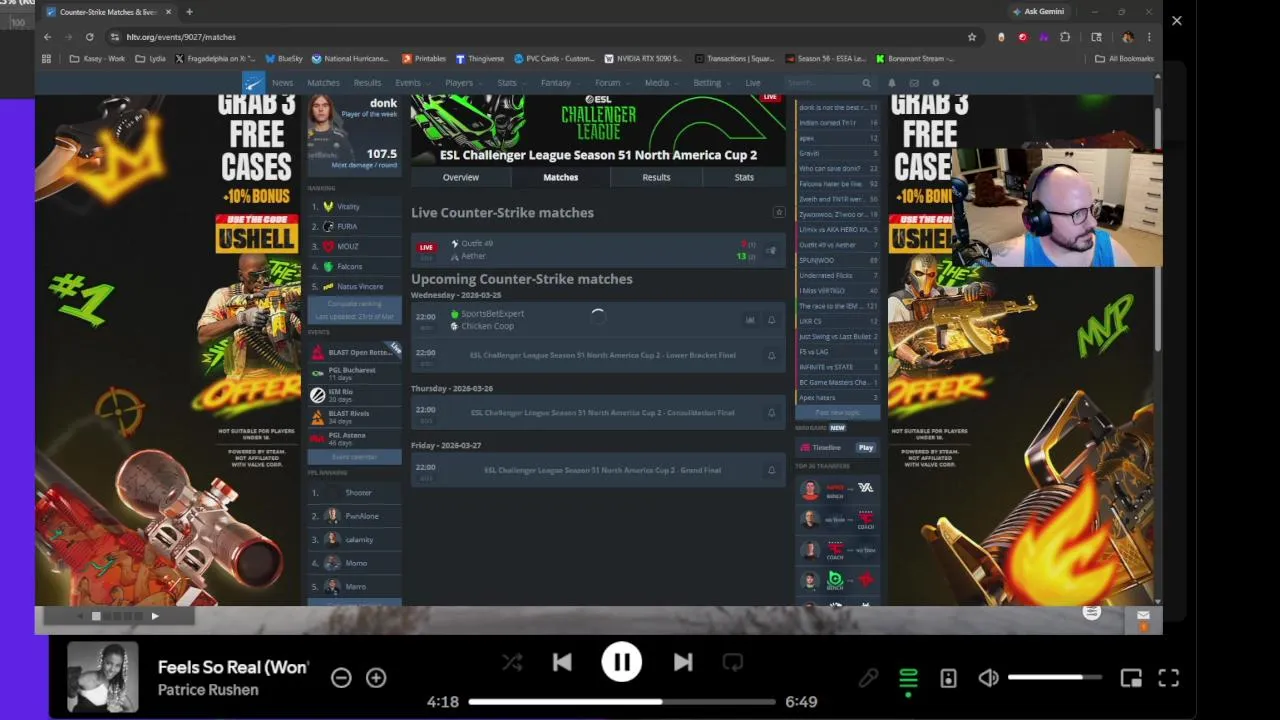This screenshot has width=1280, height=720.
Task: Open Spotify miniplayer
Action: [1131, 679]
